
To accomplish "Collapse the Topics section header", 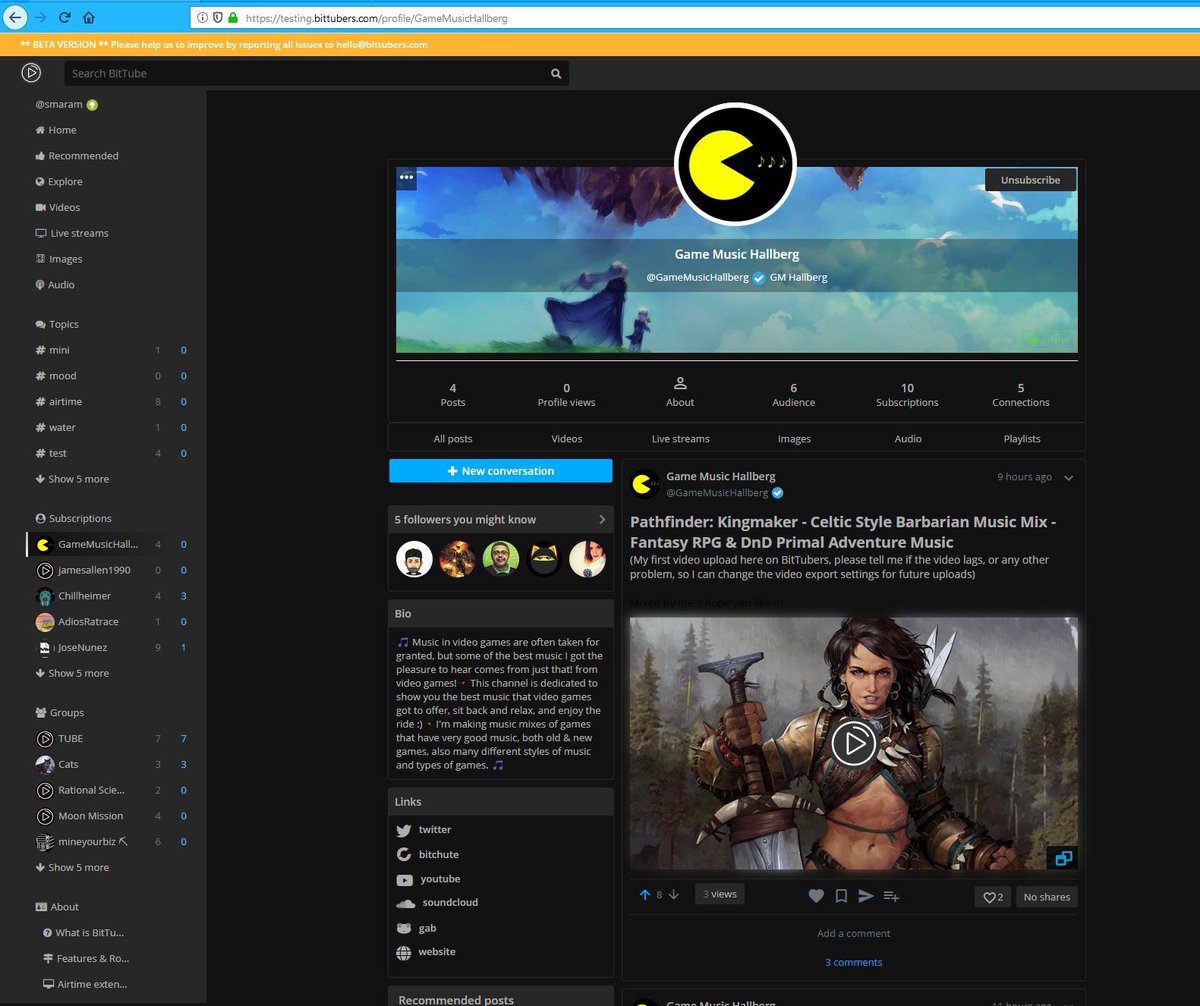I will 57,324.
